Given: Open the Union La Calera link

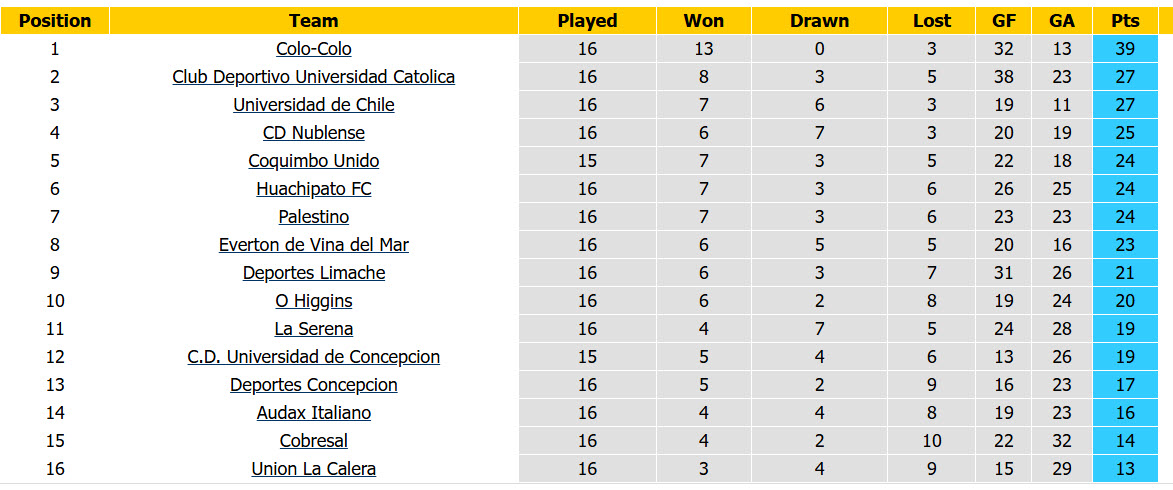Looking at the screenshot, I should [313, 469].
